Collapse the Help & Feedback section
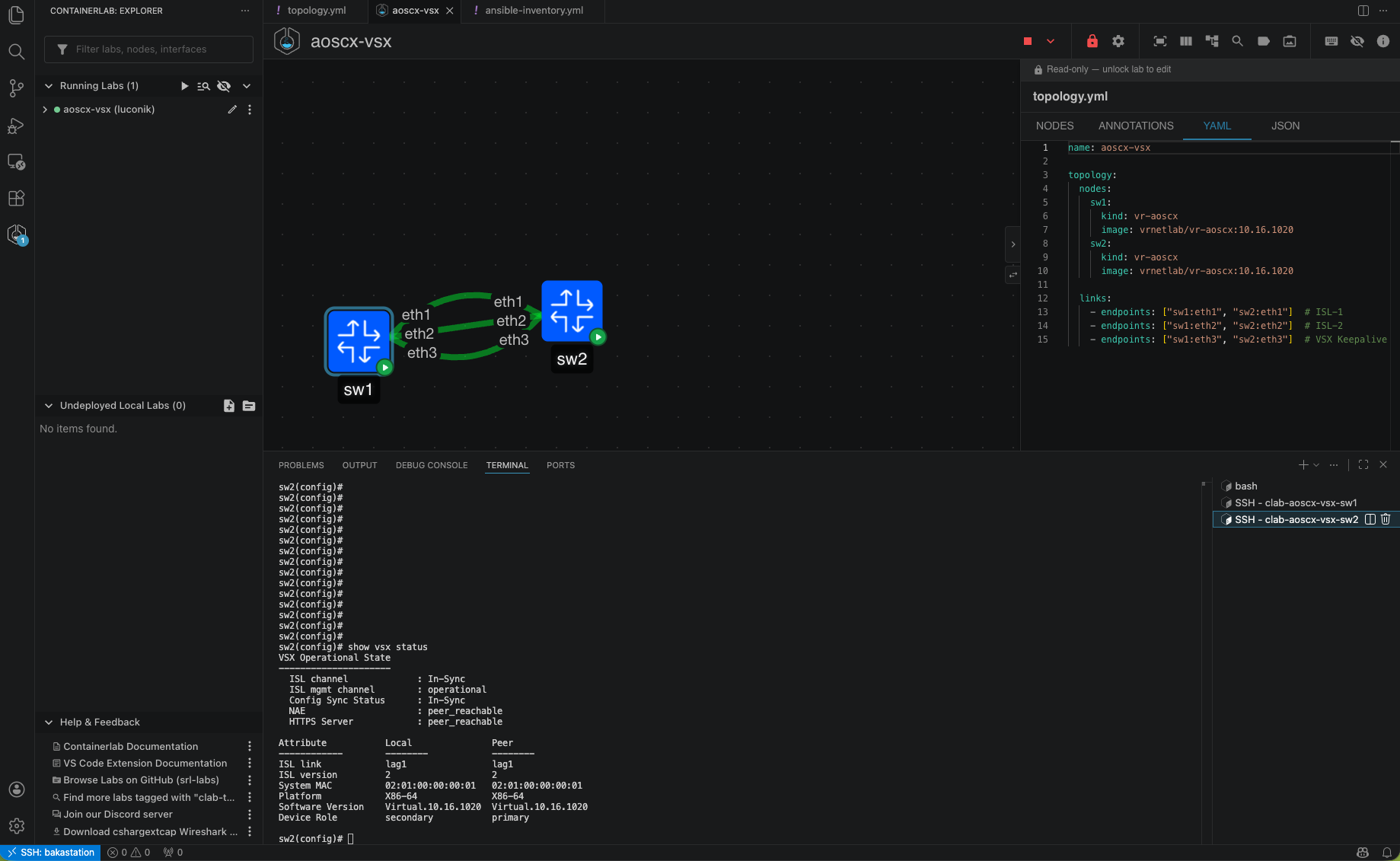The width and height of the screenshot is (1400, 861). (49, 722)
